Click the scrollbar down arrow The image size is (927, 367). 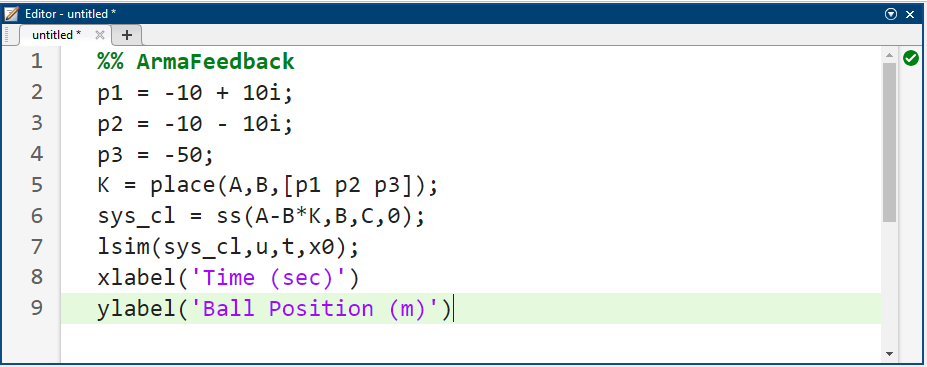(x=889, y=353)
